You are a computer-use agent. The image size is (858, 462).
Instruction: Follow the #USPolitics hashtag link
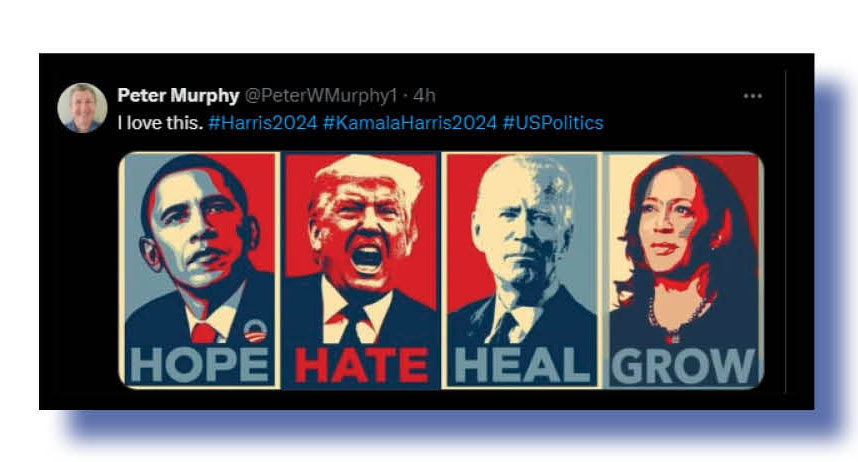[x=553, y=122]
